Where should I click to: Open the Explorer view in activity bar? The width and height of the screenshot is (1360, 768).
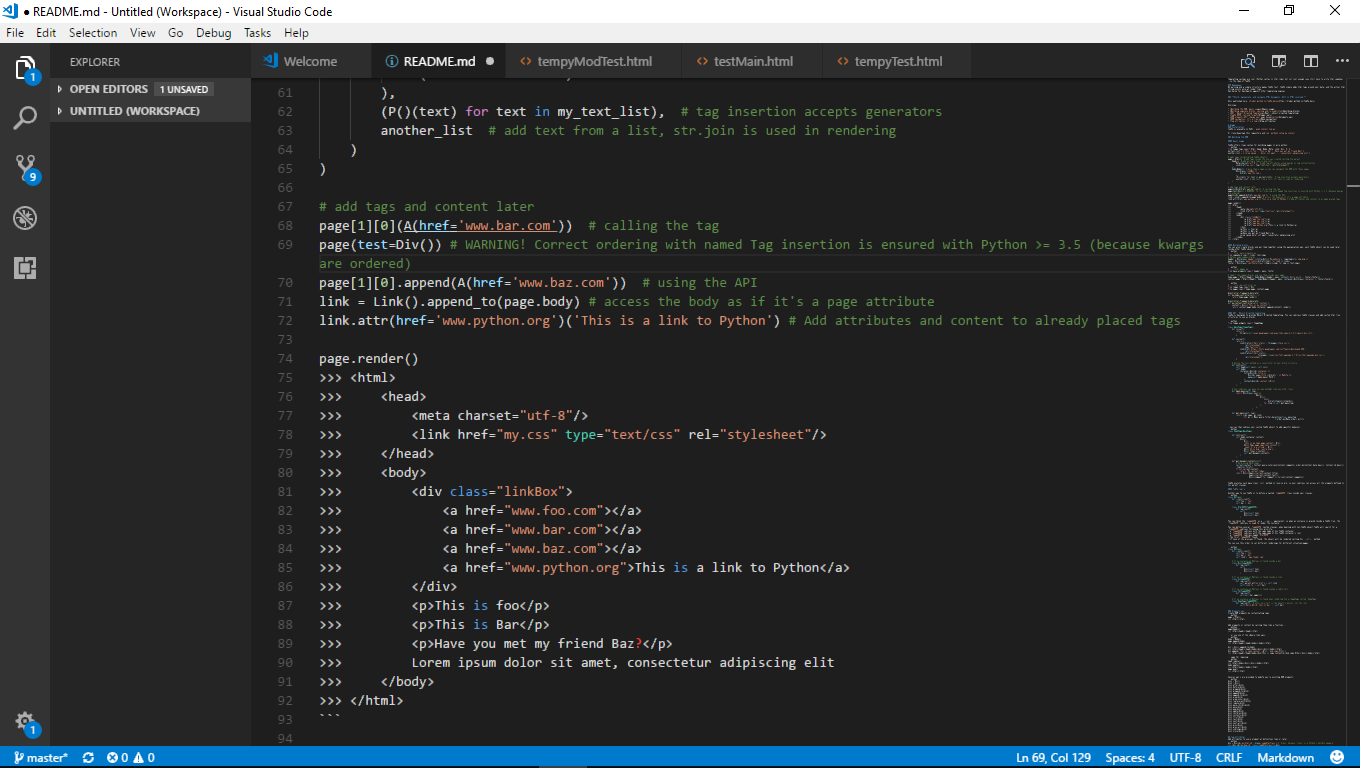[25, 69]
